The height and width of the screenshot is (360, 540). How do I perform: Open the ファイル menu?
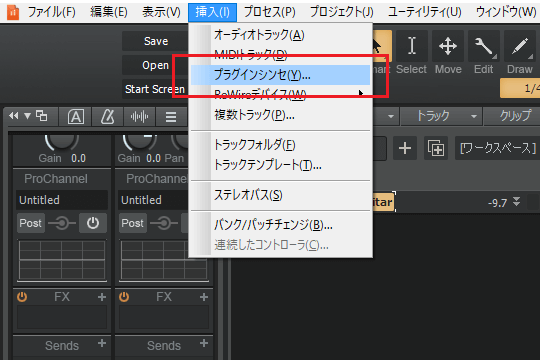pyautogui.click(x=52, y=12)
